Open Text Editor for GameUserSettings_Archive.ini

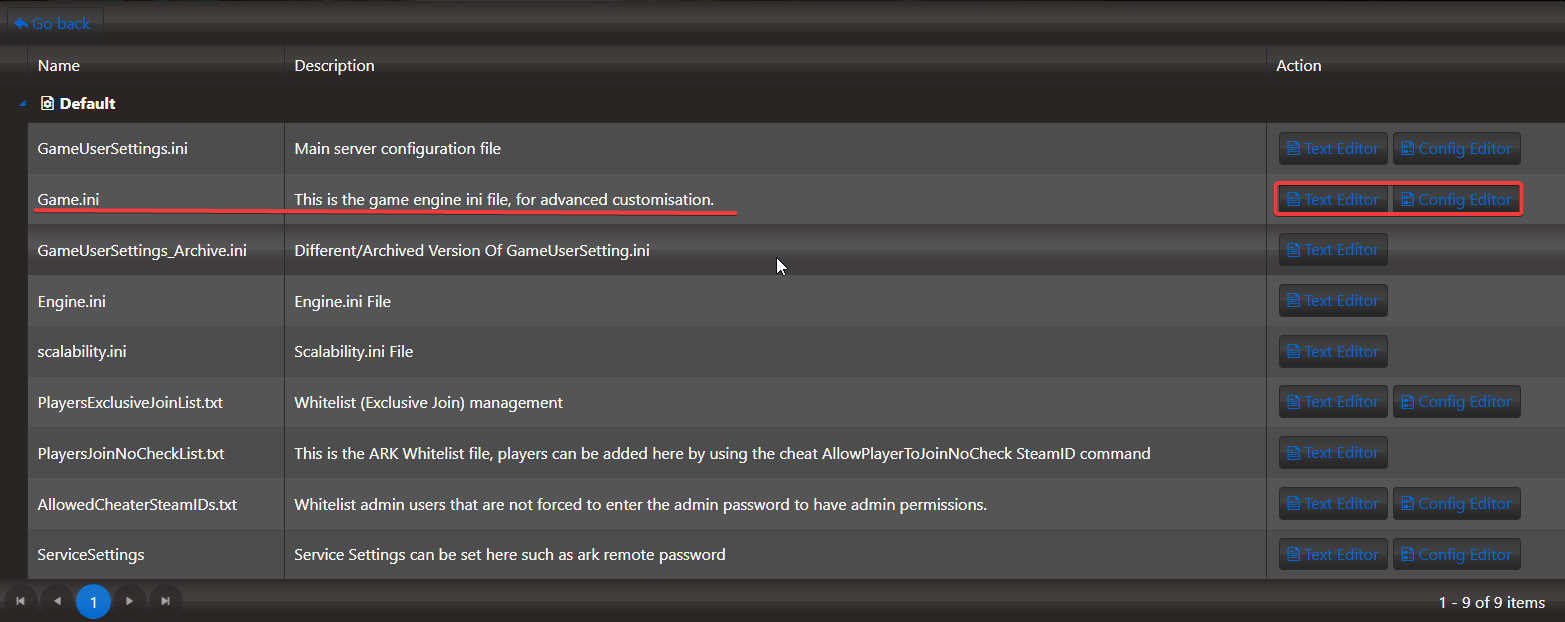pos(1333,250)
